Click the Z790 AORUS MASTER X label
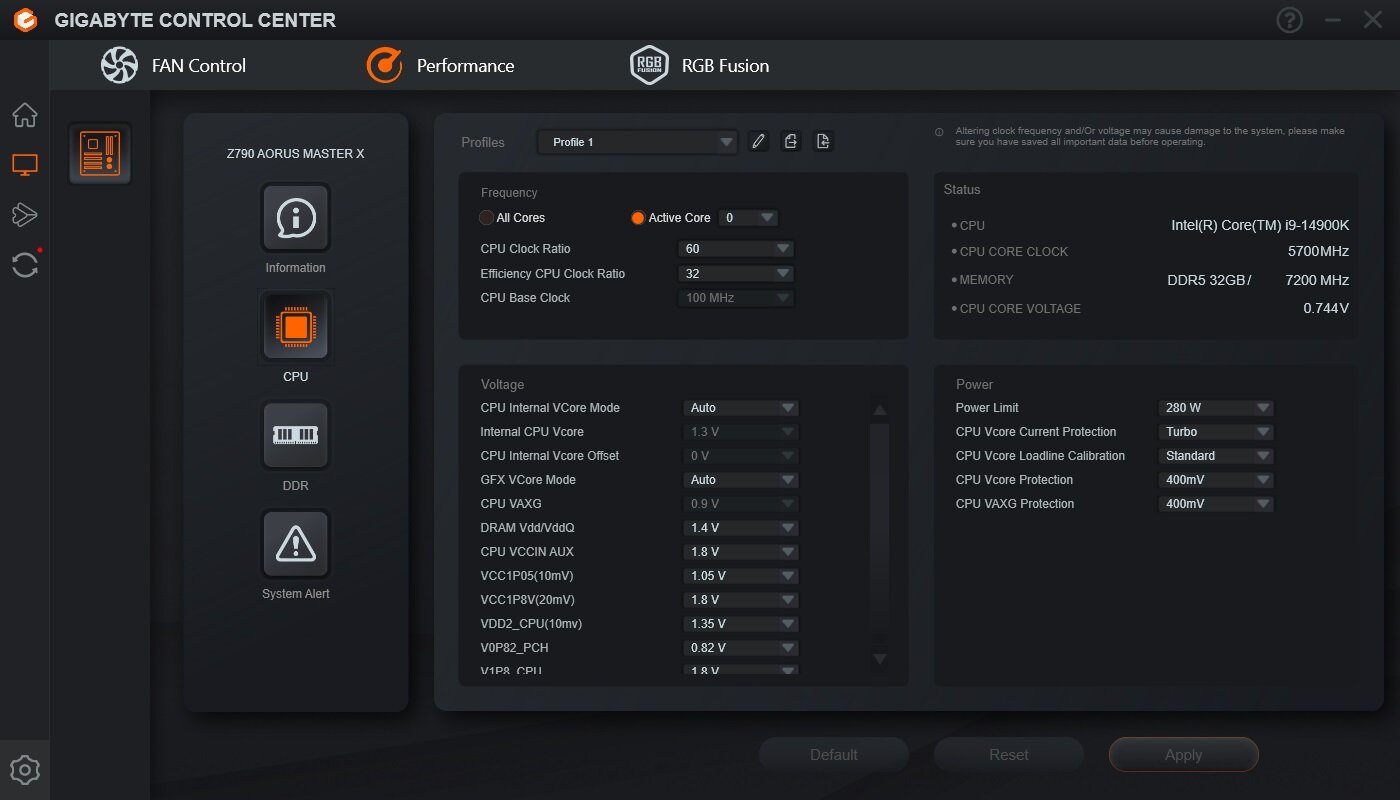Screen dimensions: 1400x800 pyautogui.click(x=295, y=154)
